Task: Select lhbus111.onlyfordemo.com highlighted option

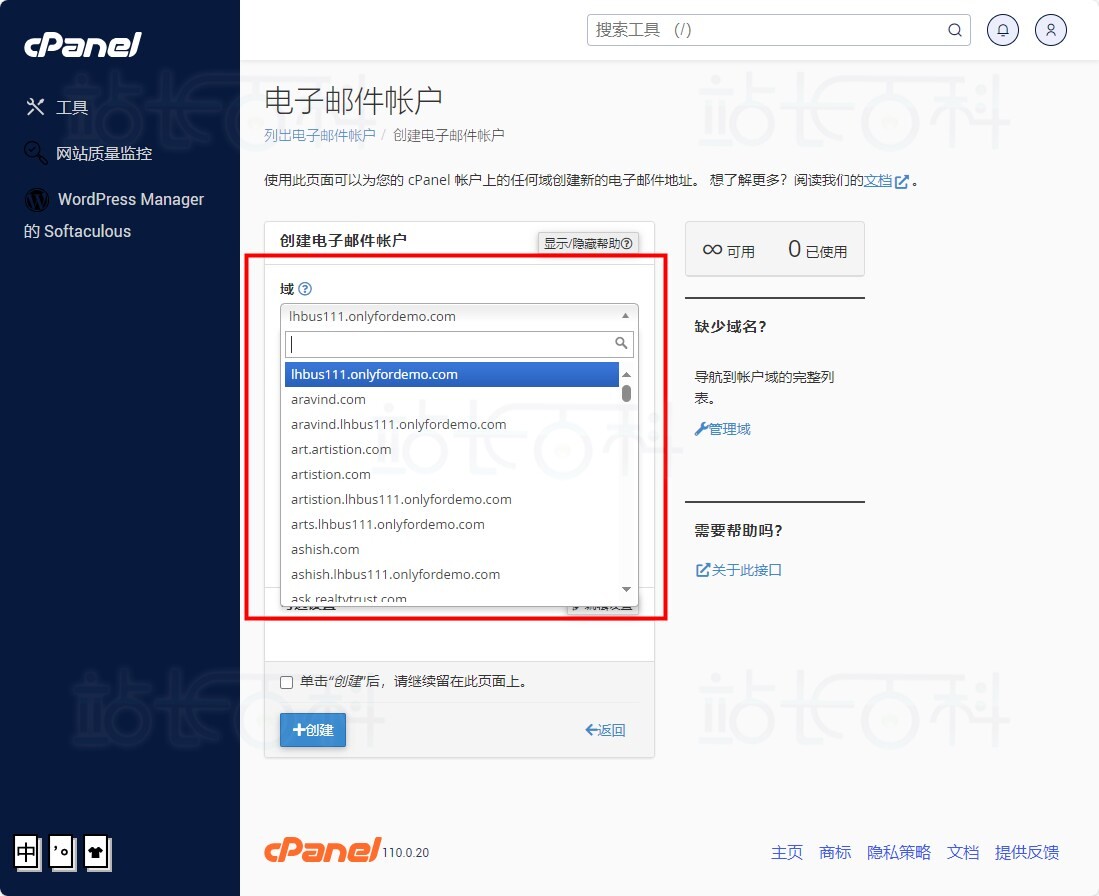Action: pyautogui.click(x=451, y=374)
